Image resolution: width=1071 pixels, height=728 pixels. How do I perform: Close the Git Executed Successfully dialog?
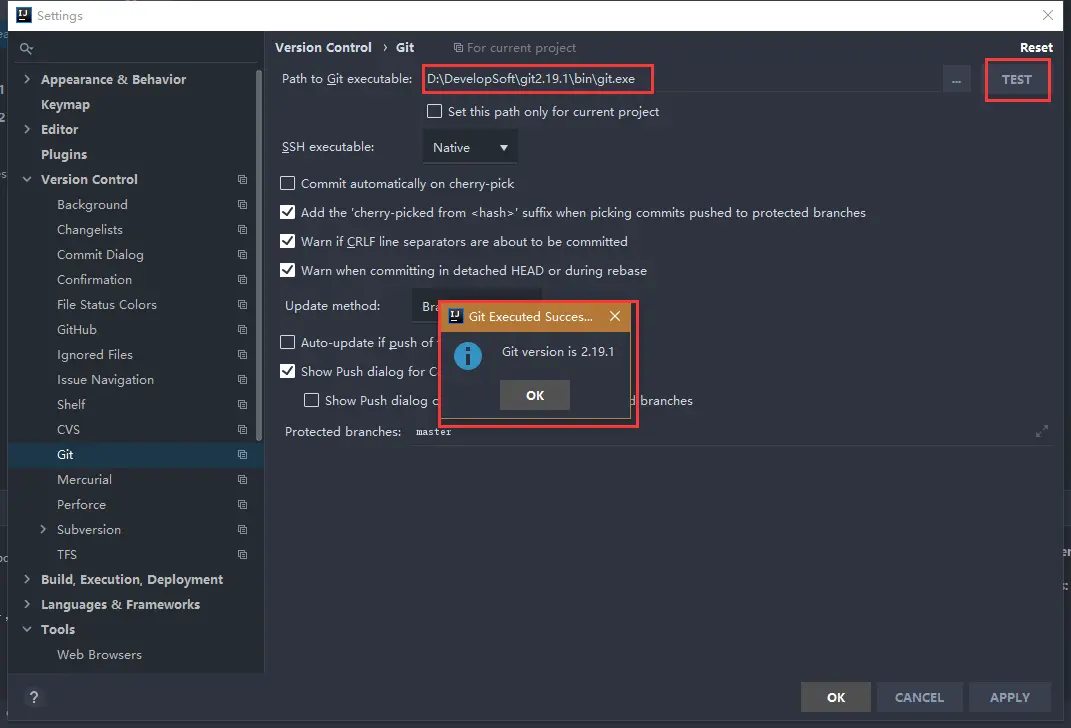click(x=615, y=316)
